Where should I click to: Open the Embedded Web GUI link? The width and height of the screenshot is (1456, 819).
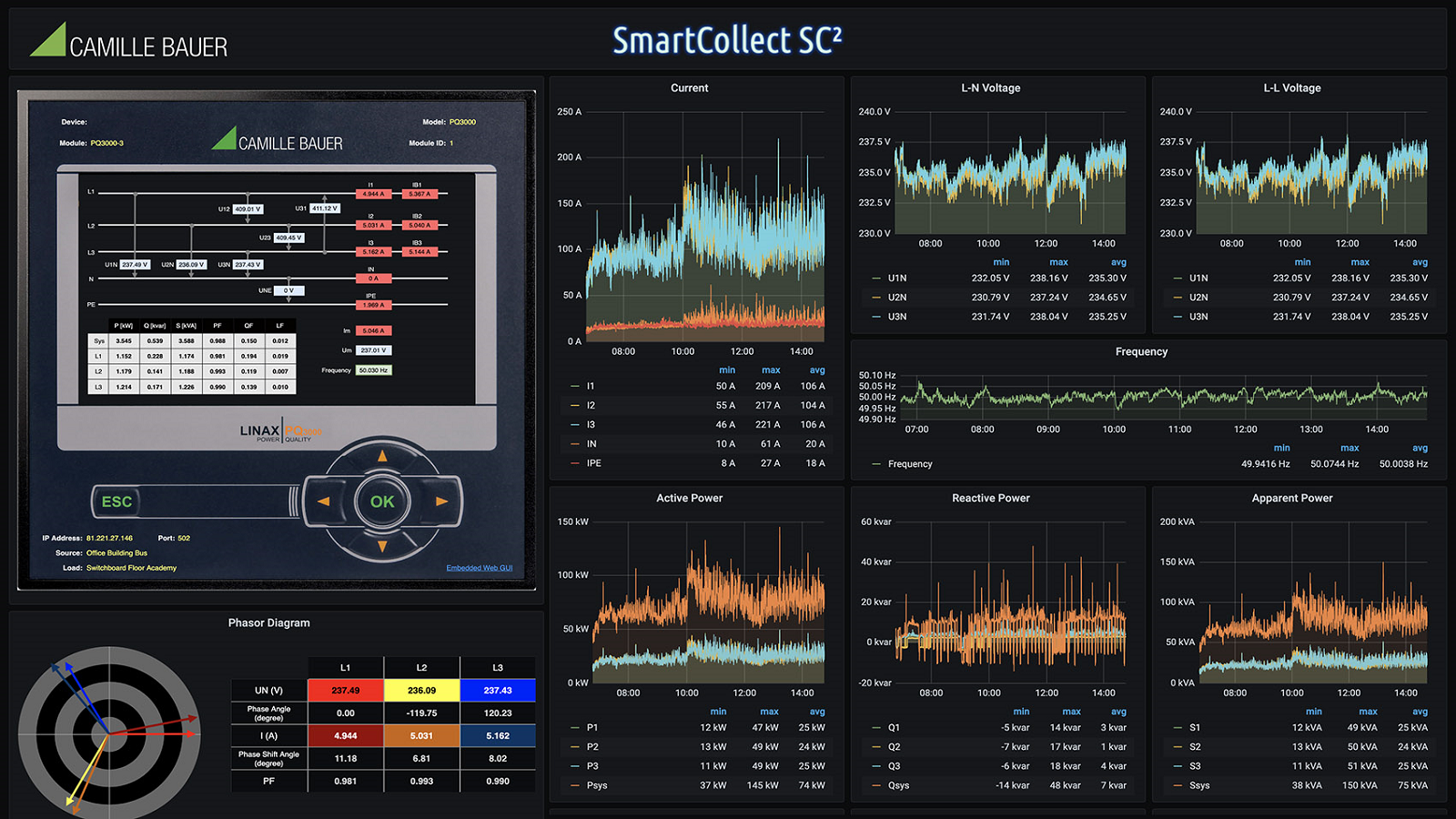479,568
